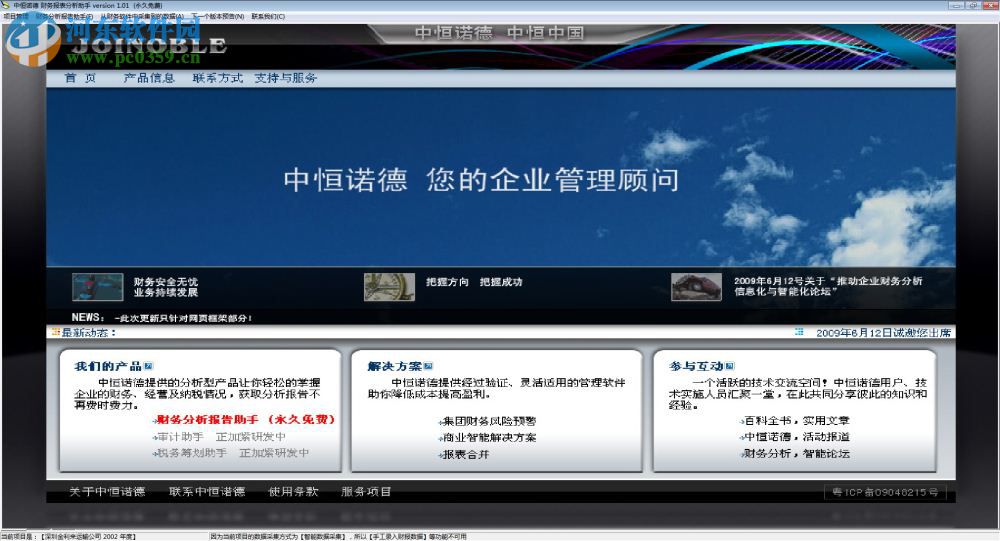Open the 下一个版本预告(N) menu
1000x541 pixels.
coord(217,17)
